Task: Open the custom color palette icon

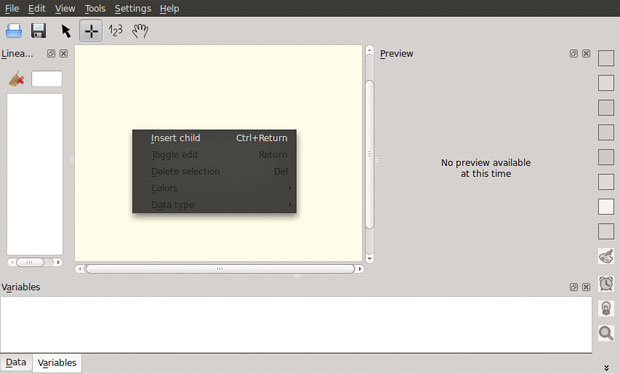Action: [x=606, y=257]
